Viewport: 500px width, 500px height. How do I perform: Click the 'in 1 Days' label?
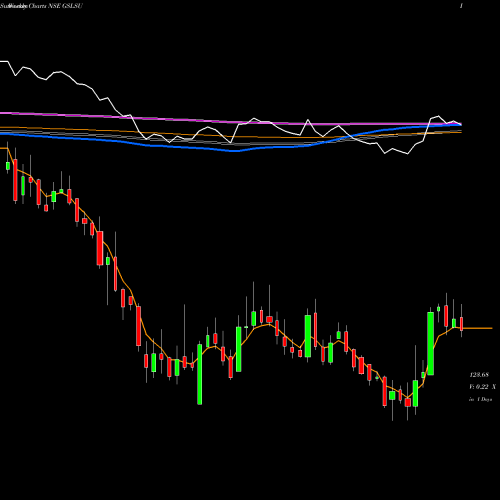(x=480, y=399)
